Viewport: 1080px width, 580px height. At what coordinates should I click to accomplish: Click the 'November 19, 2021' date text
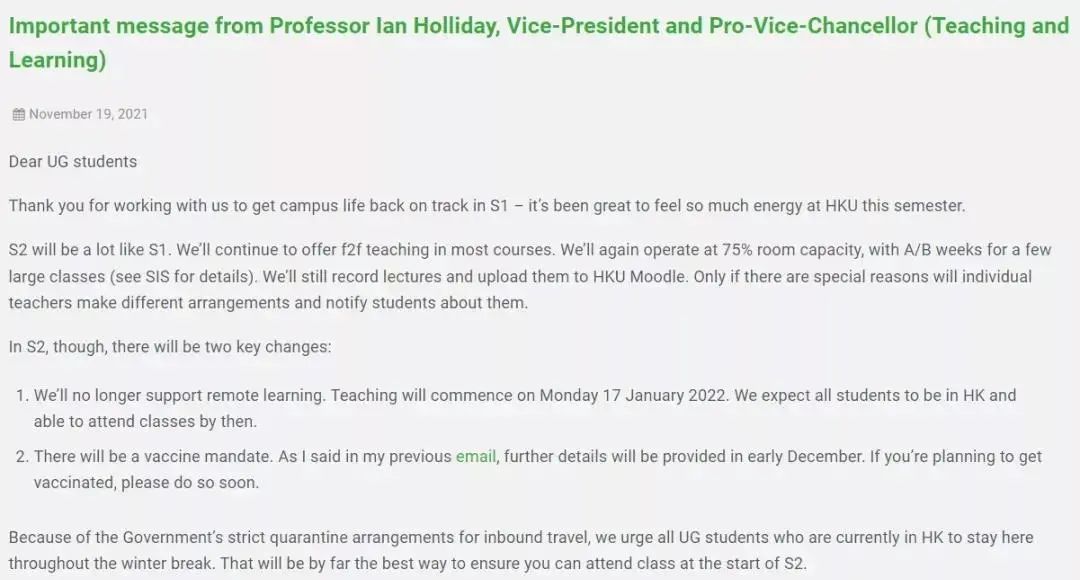coord(88,114)
